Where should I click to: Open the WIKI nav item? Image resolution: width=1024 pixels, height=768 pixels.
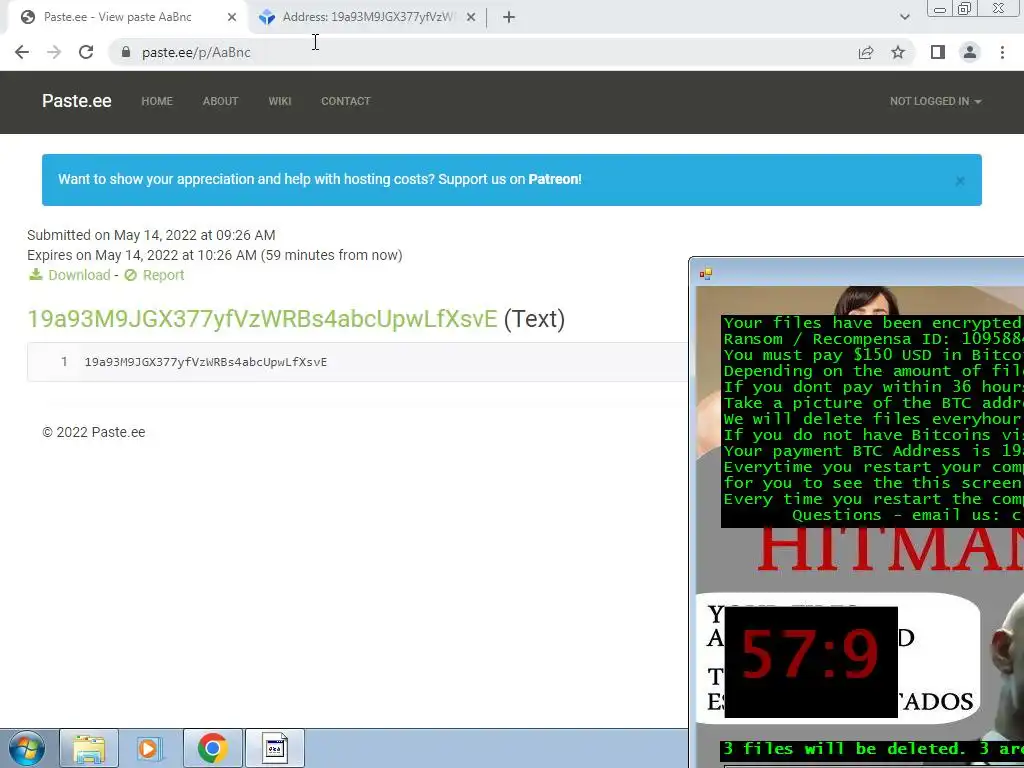[x=280, y=101]
